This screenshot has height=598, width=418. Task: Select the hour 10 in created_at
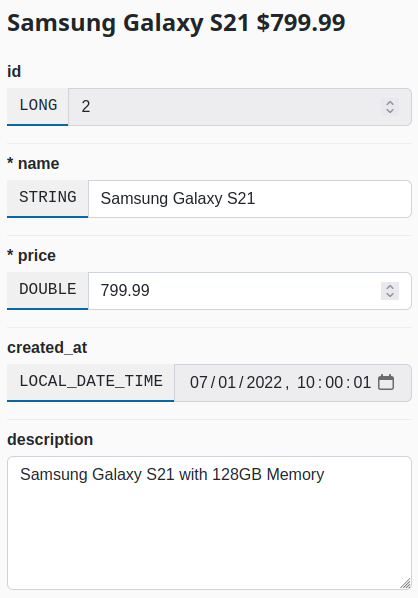coord(306,383)
